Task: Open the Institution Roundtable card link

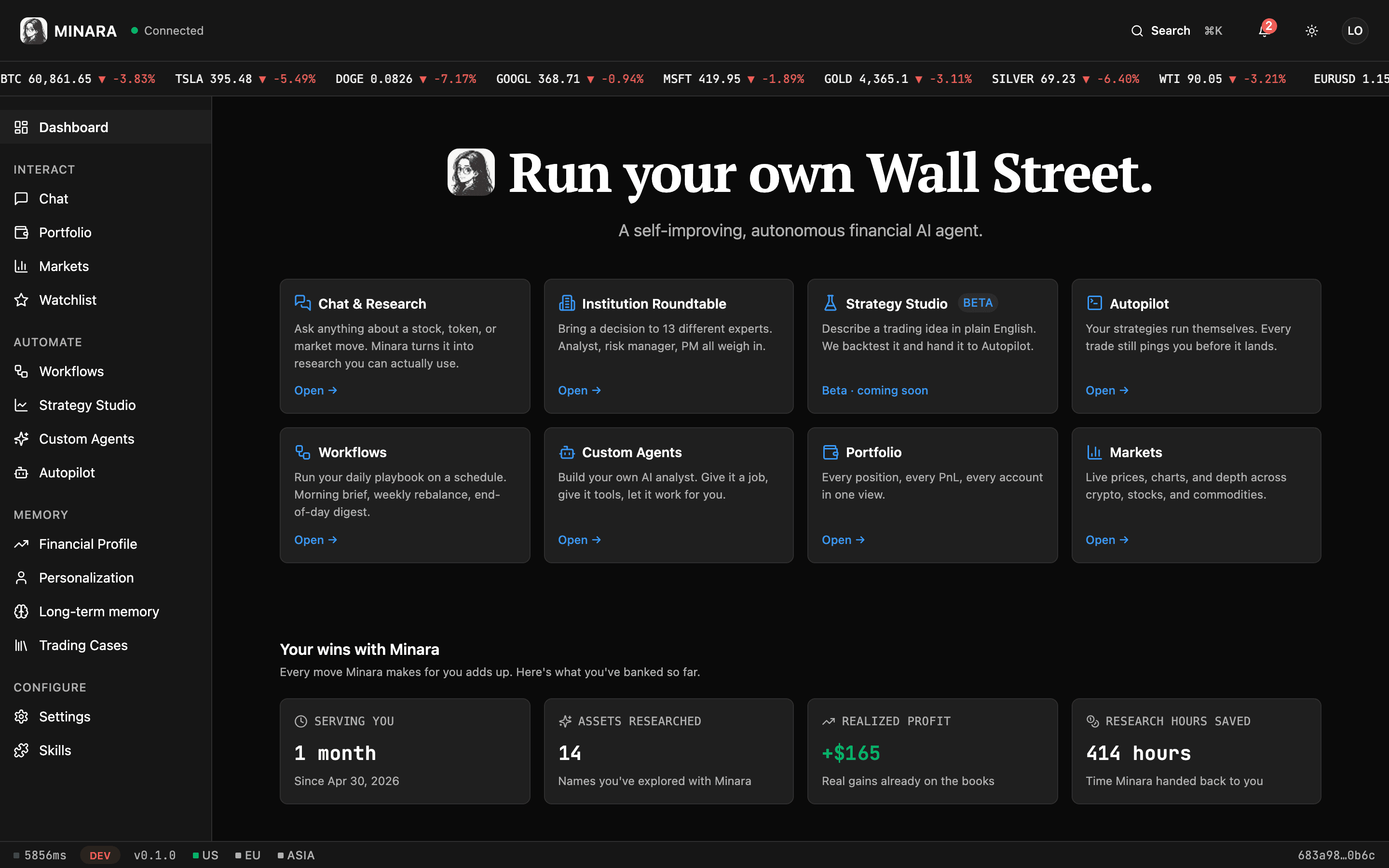Action: (x=580, y=391)
